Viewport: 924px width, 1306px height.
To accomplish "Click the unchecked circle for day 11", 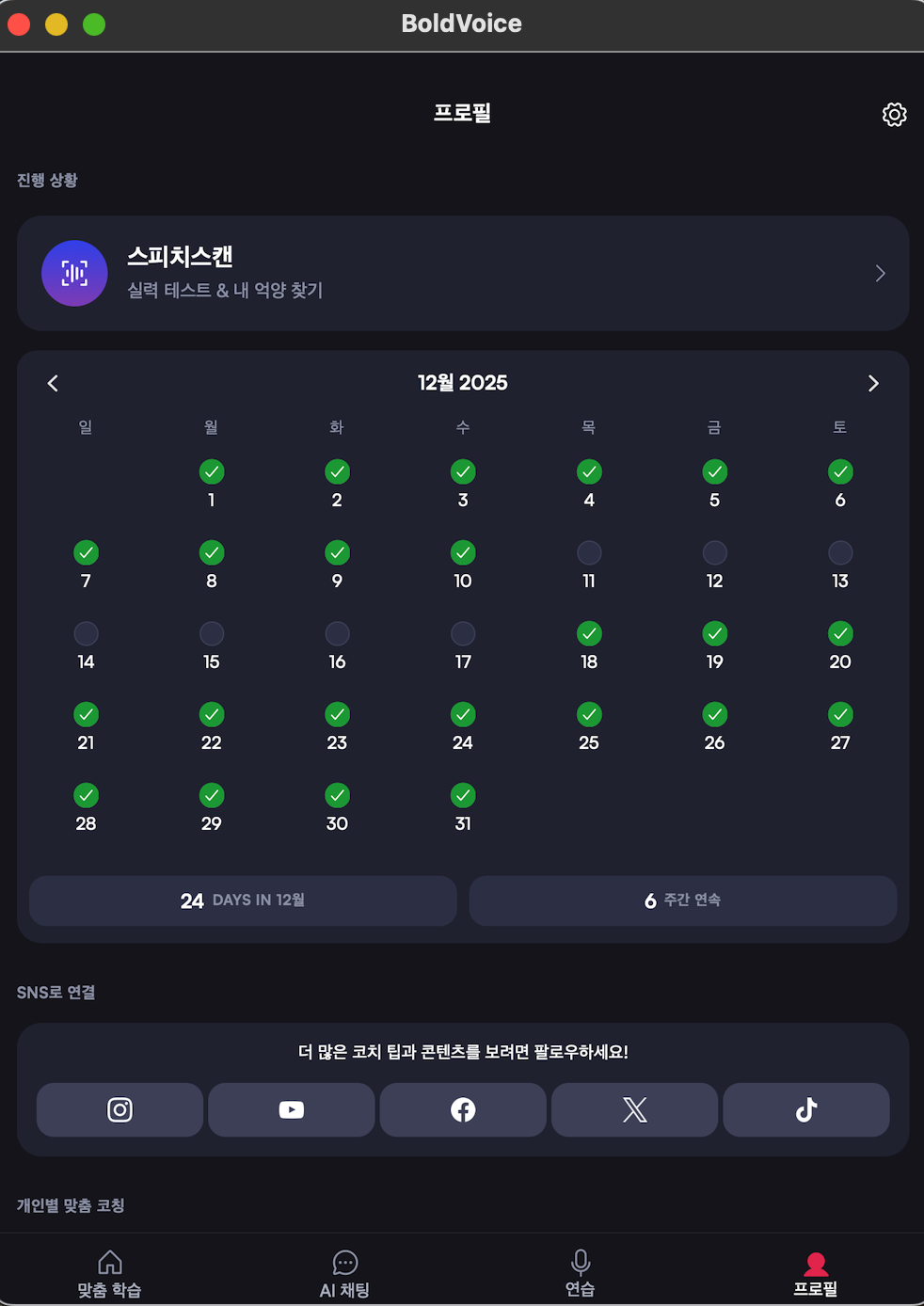I will [x=589, y=552].
